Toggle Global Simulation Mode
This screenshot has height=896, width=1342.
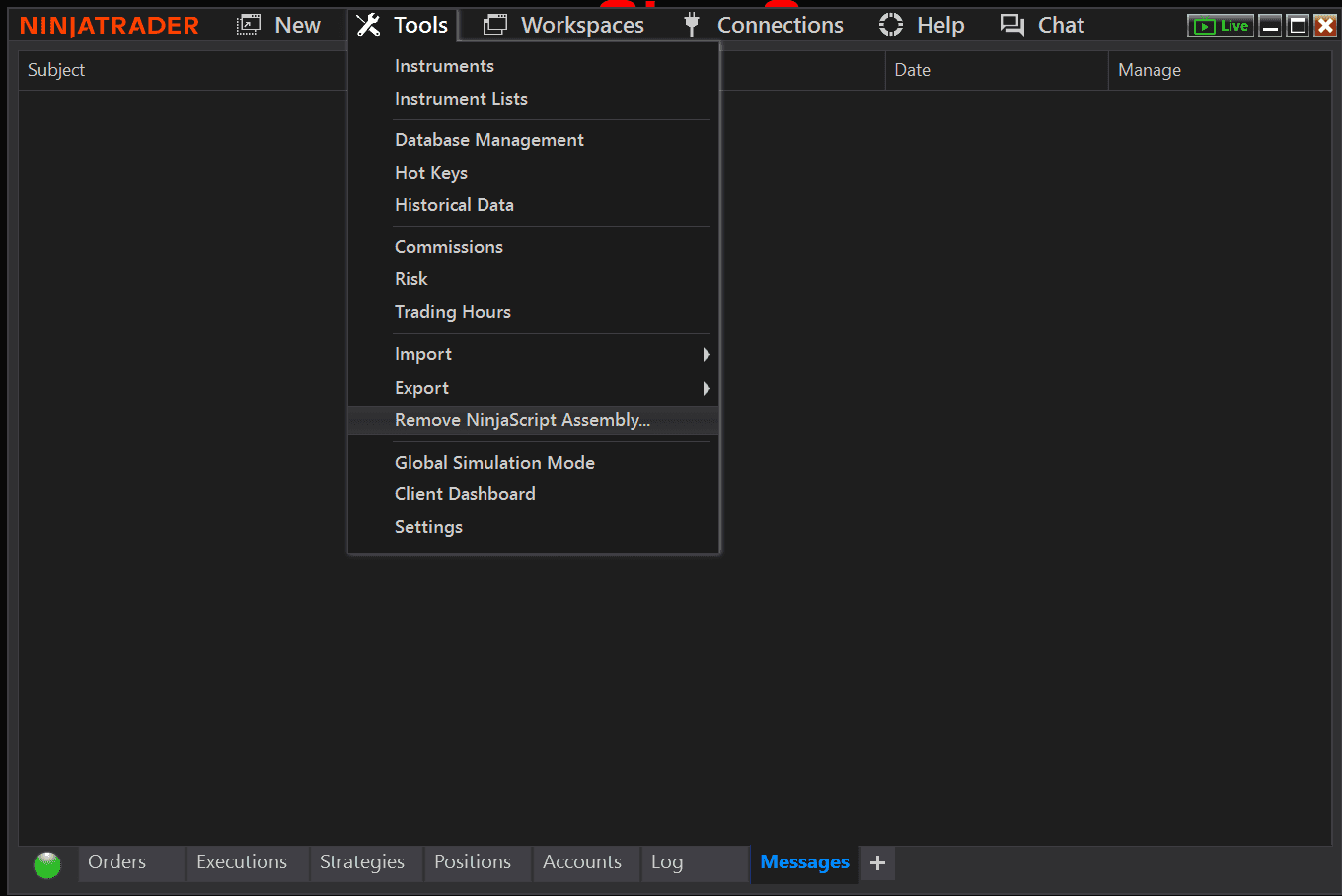point(494,462)
